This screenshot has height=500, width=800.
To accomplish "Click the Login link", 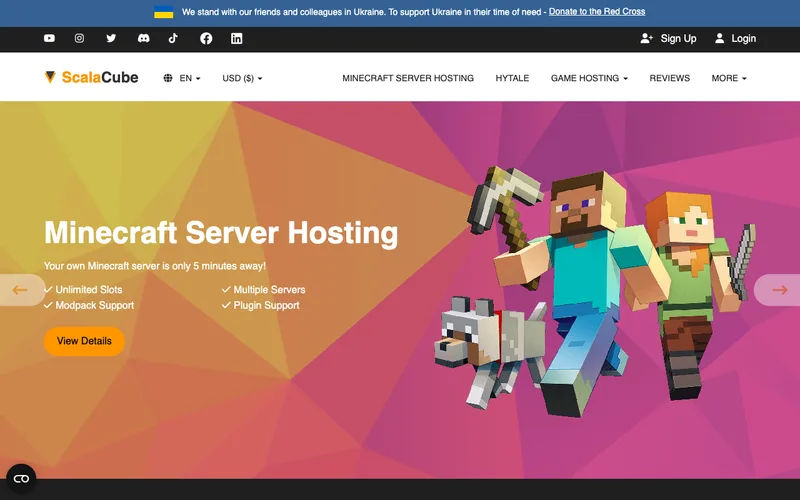I will [735, 38].
